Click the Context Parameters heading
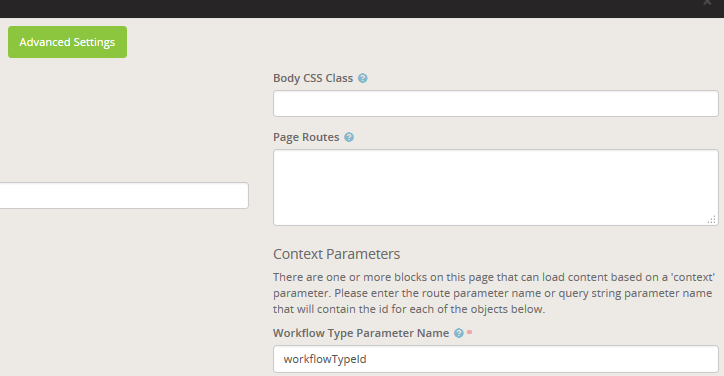Viewport: 724px width, 376px height. point(337,254)
